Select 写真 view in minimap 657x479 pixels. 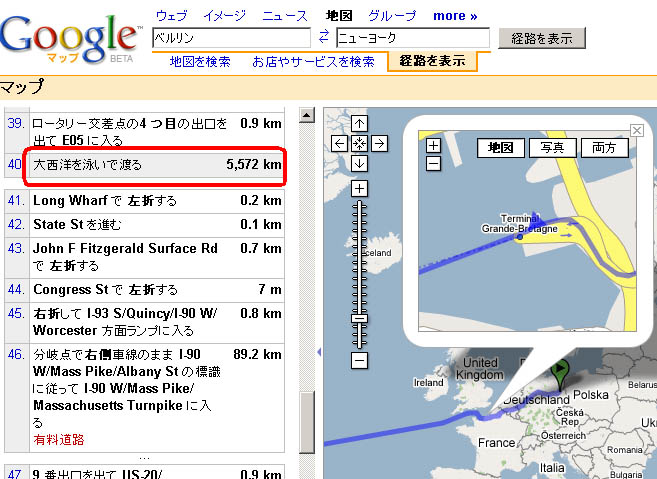tap(552, 148)
